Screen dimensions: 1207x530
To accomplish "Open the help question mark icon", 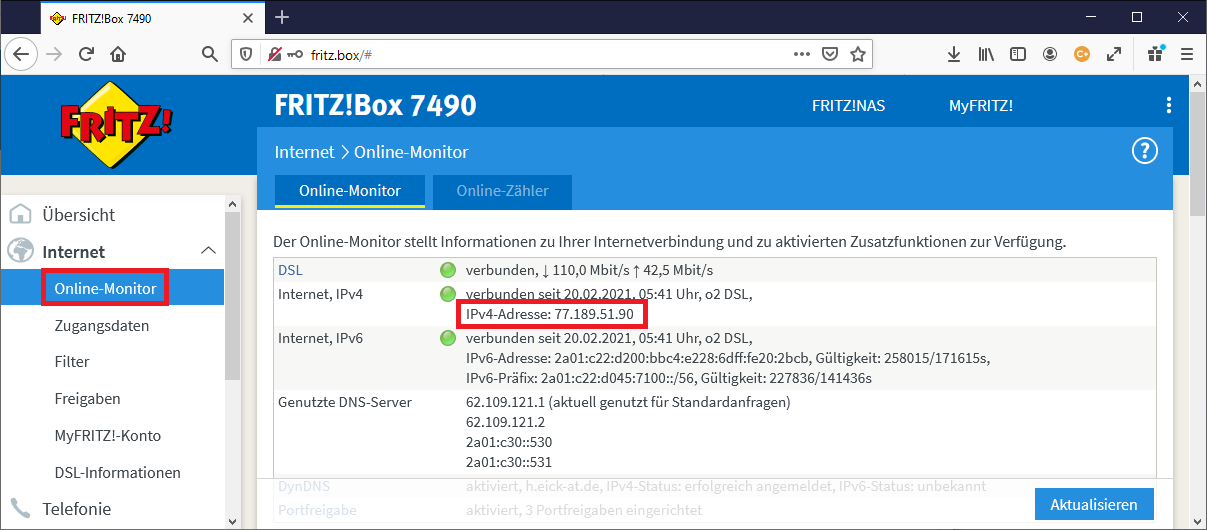I will (x=1144, y=151).
